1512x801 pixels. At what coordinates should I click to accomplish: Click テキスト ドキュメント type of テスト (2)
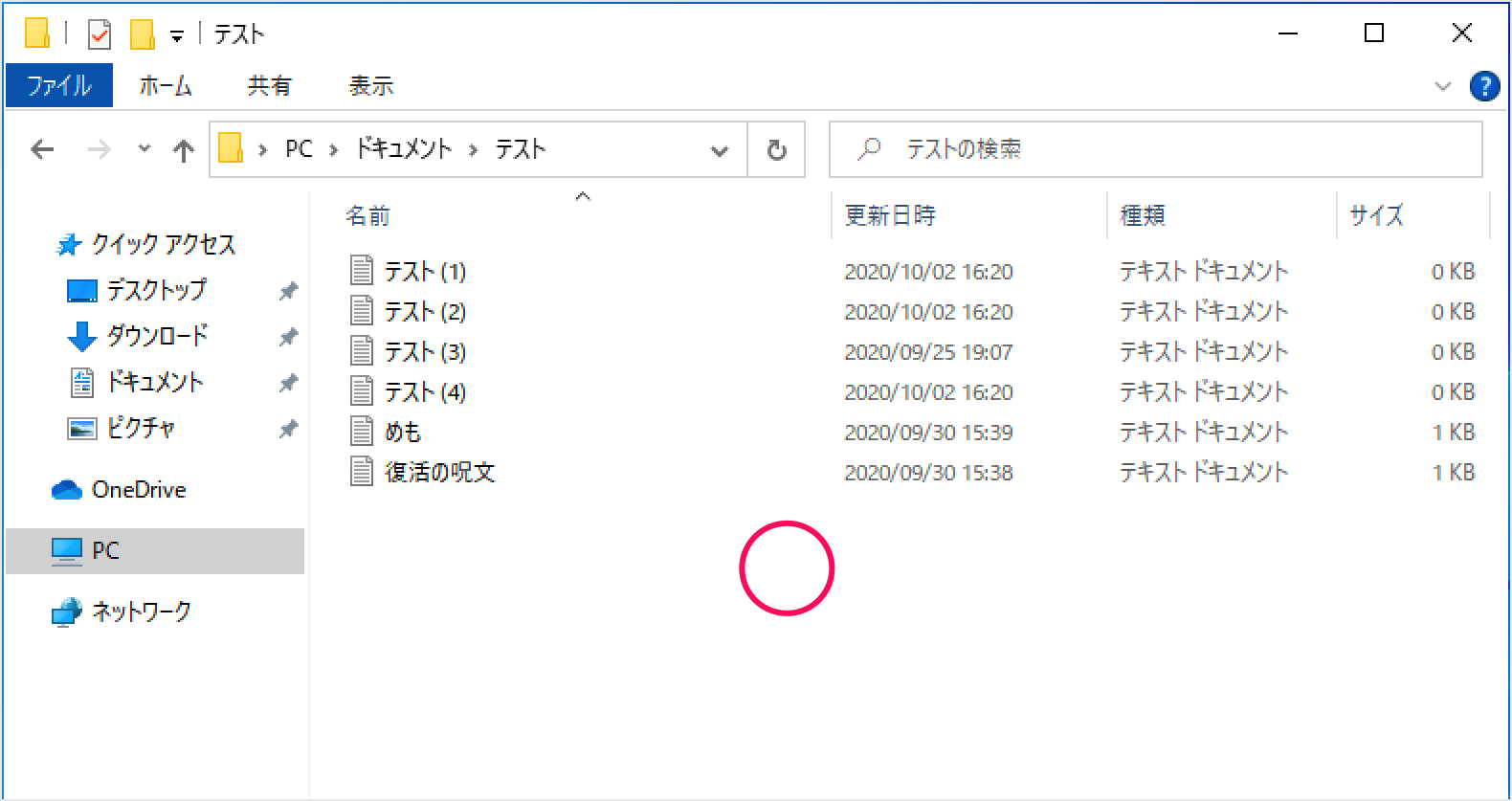tap(1204, 312)
